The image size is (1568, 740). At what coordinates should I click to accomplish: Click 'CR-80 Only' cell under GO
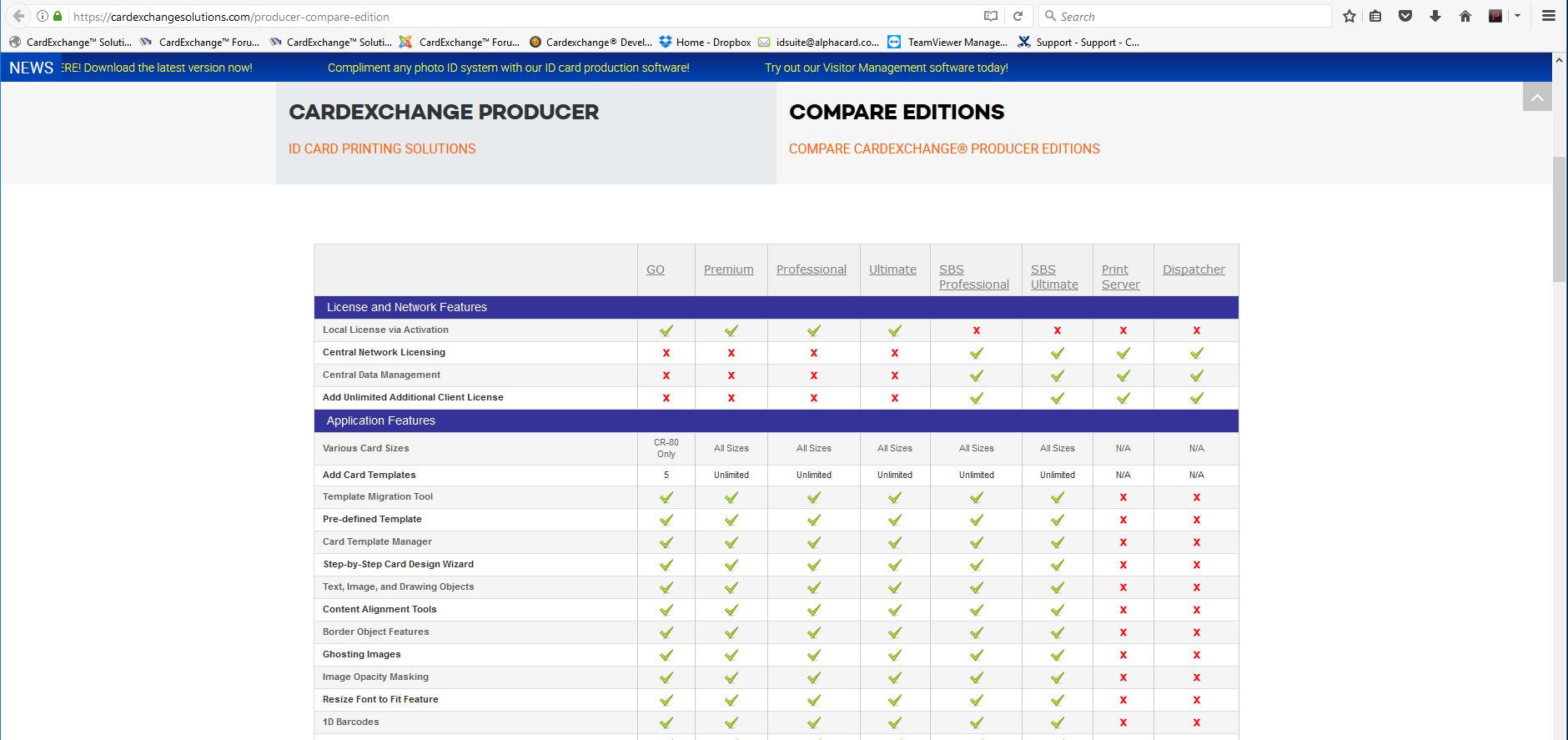666,448
